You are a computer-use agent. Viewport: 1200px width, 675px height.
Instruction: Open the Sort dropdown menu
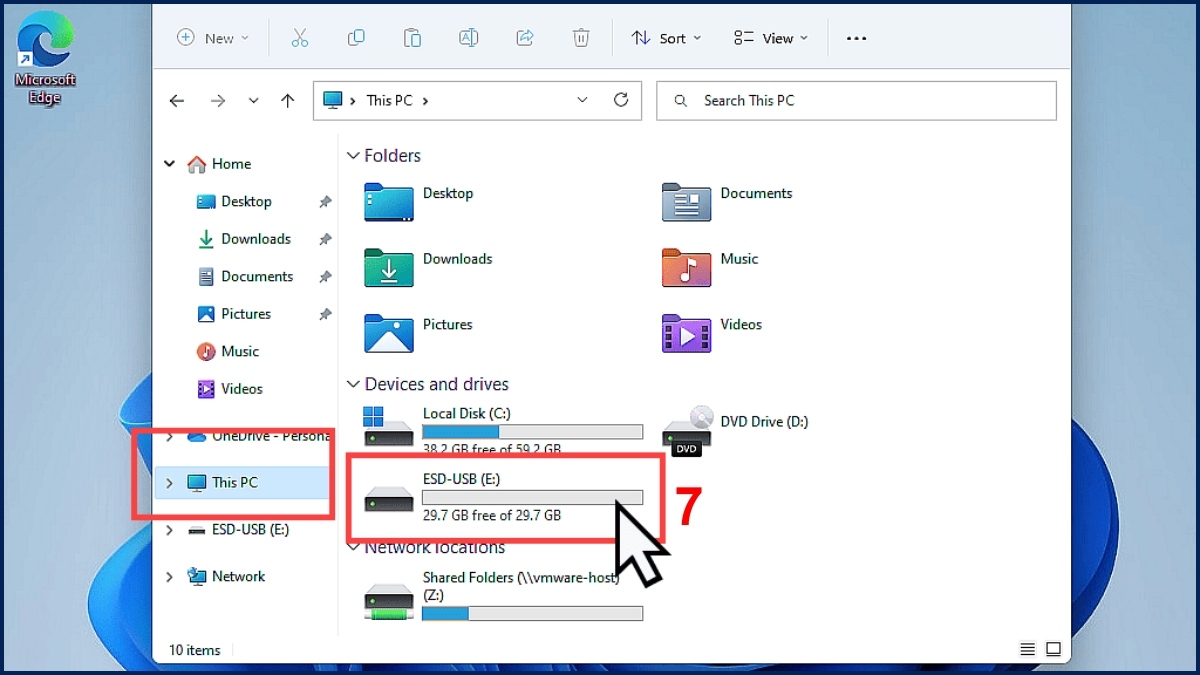pos(666,38)
